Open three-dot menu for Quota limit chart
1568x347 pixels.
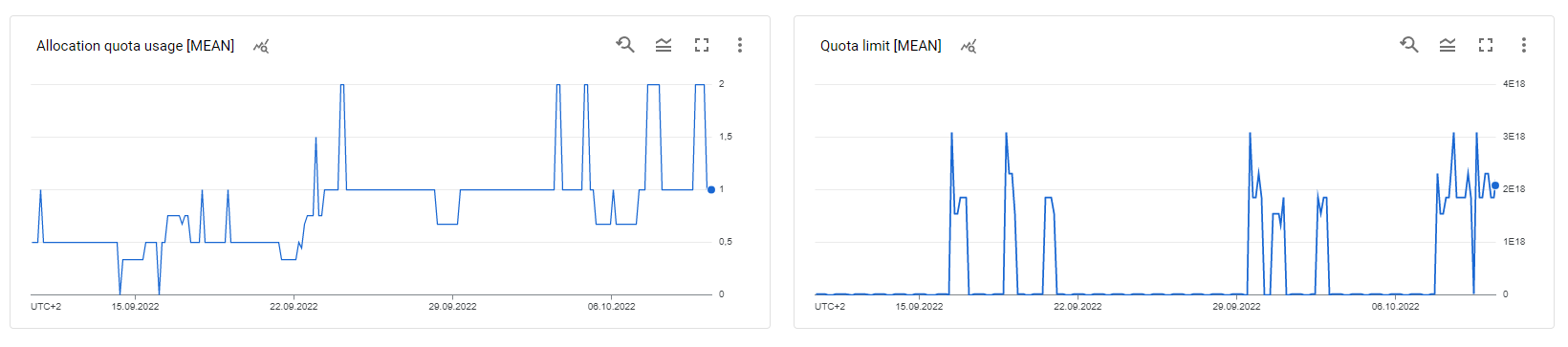1524,45
